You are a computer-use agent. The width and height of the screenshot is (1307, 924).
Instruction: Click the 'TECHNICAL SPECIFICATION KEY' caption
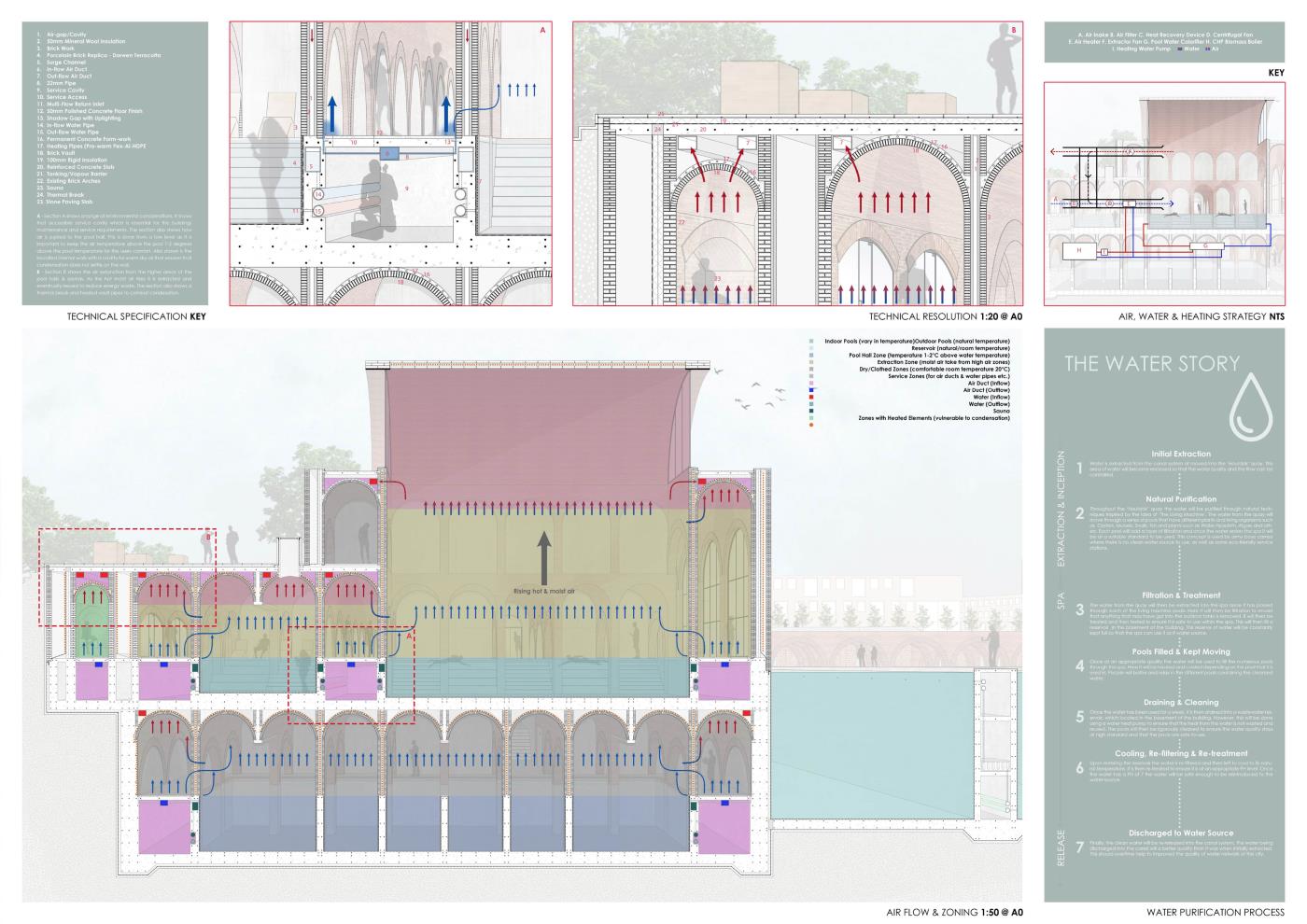(136, 317)
